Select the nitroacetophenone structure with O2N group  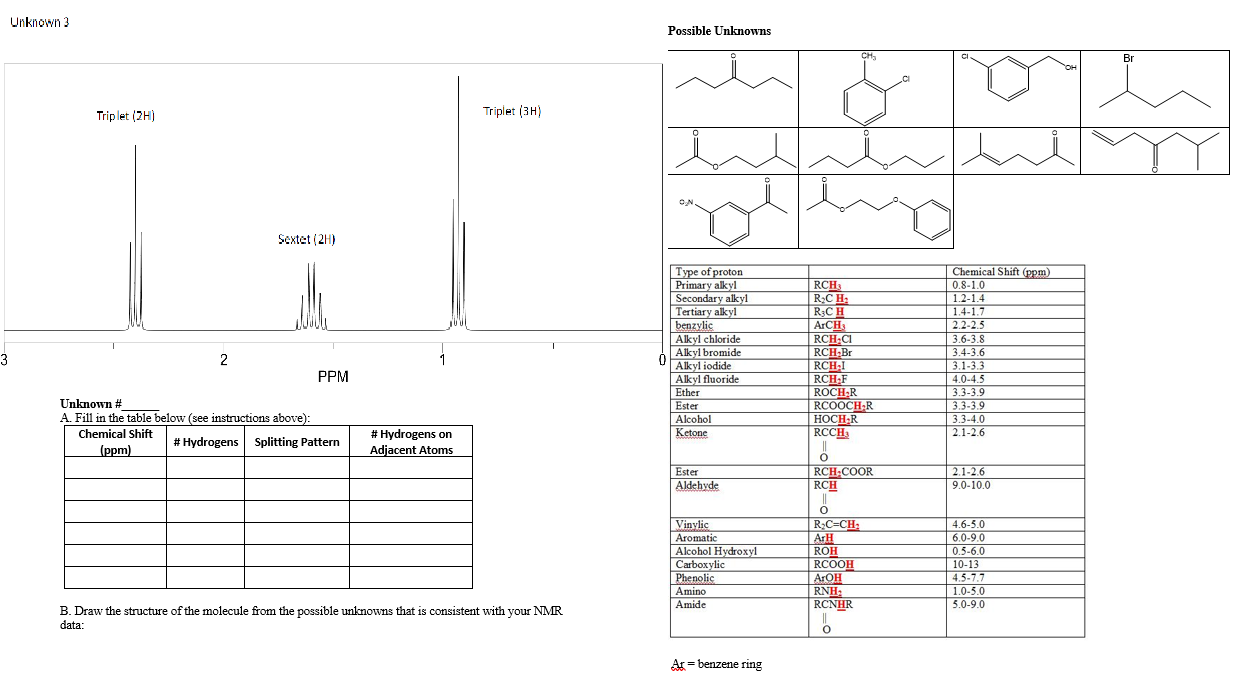732,213
